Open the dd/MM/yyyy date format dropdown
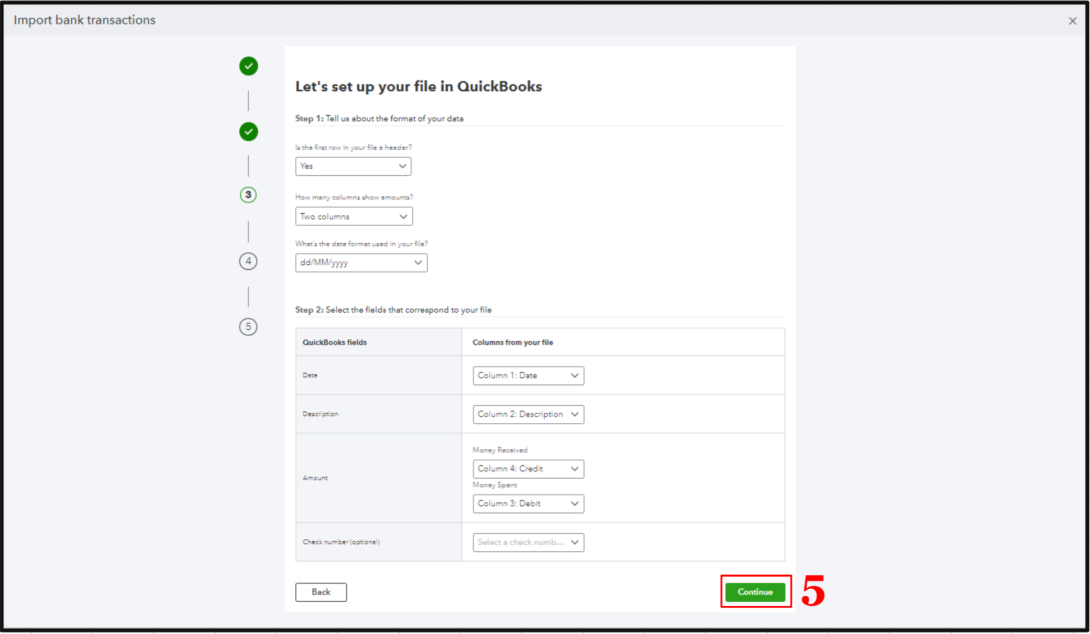This screenshot has width=1090, height=634. pos(361,262)
